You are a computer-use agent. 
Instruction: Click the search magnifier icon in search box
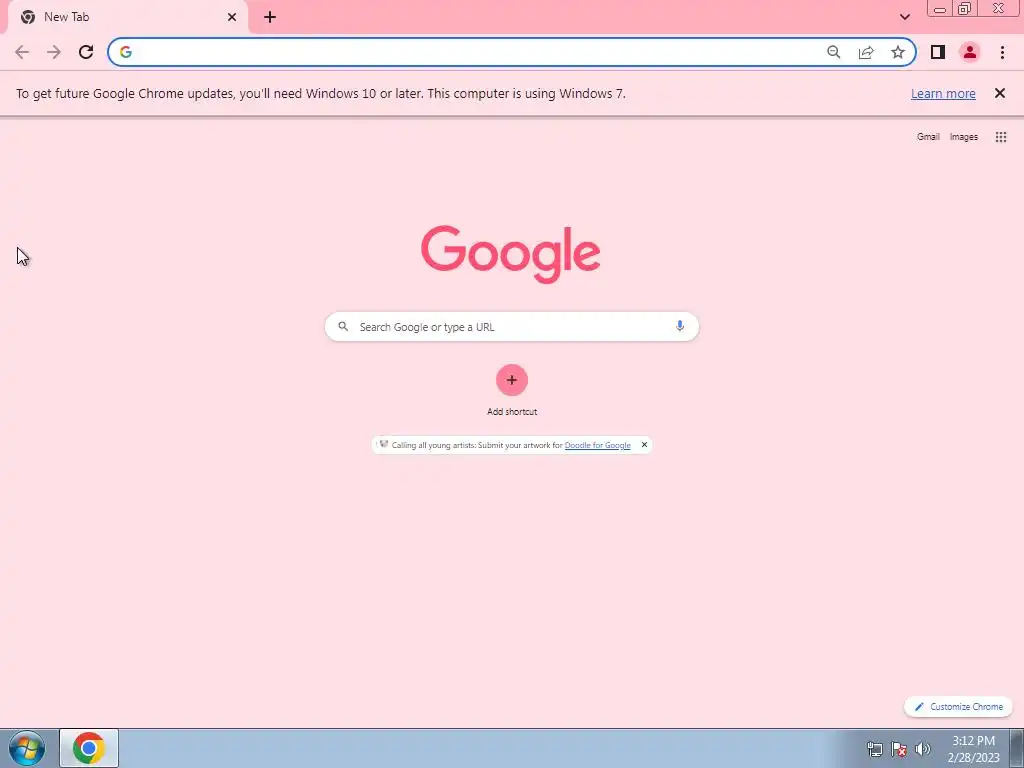click(x=343, y=327)
